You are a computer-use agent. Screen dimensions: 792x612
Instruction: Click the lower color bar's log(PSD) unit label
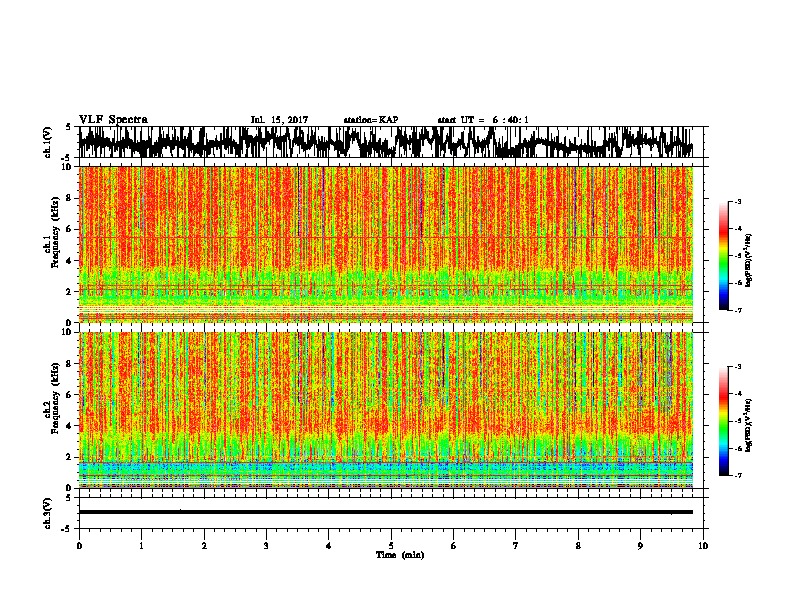click(749, 425)
